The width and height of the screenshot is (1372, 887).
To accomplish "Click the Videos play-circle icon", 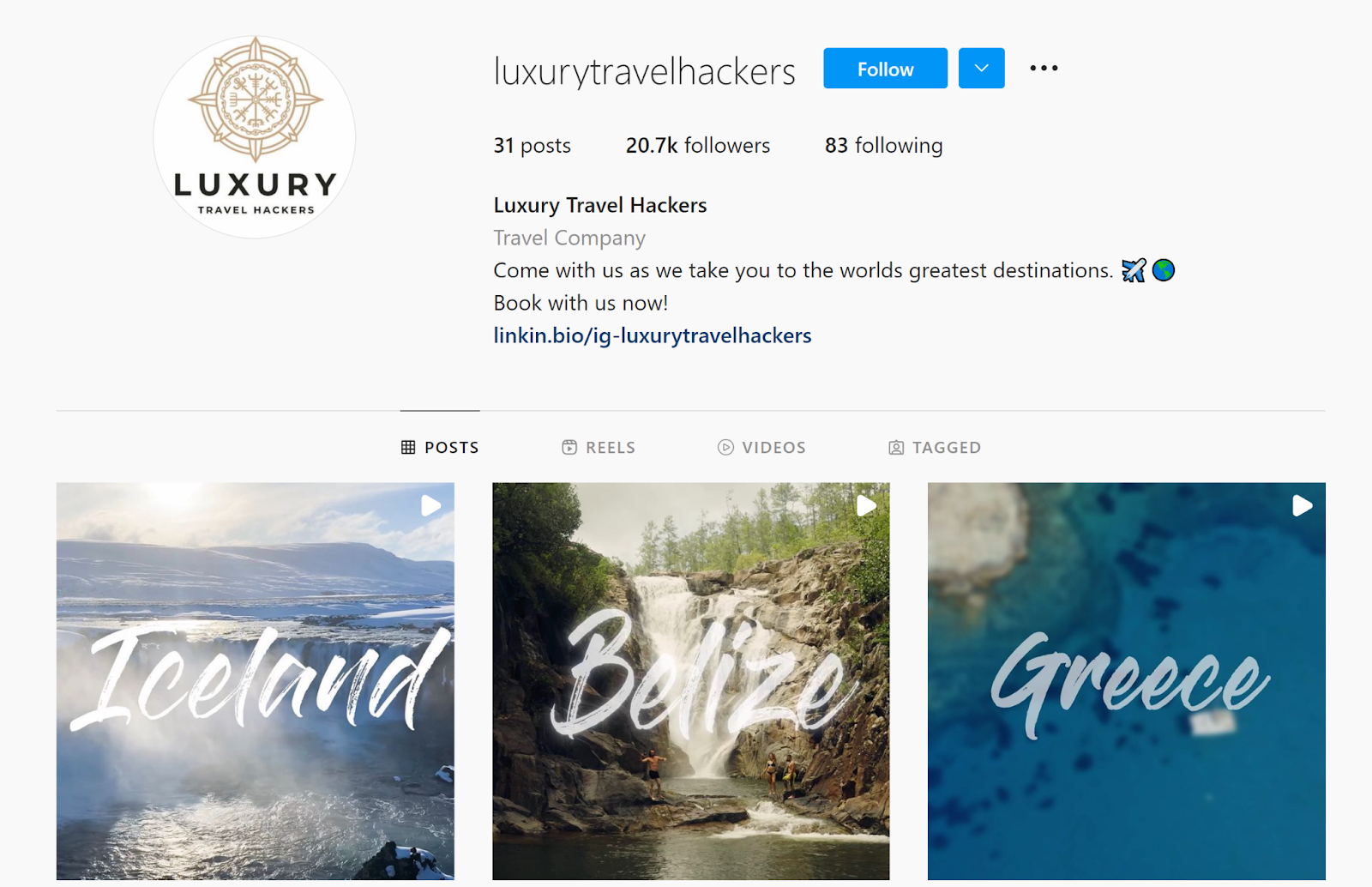I will coord(725,447).
